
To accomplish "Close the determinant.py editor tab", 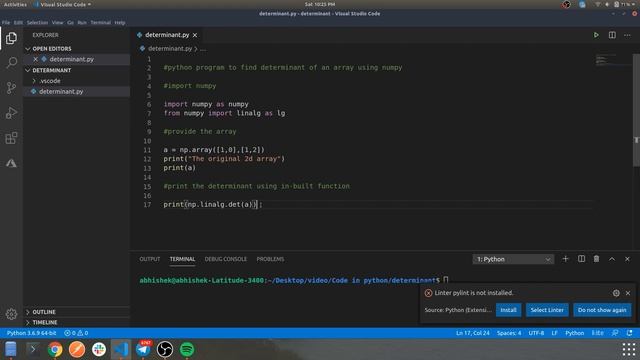I will [x=195, y=35].
